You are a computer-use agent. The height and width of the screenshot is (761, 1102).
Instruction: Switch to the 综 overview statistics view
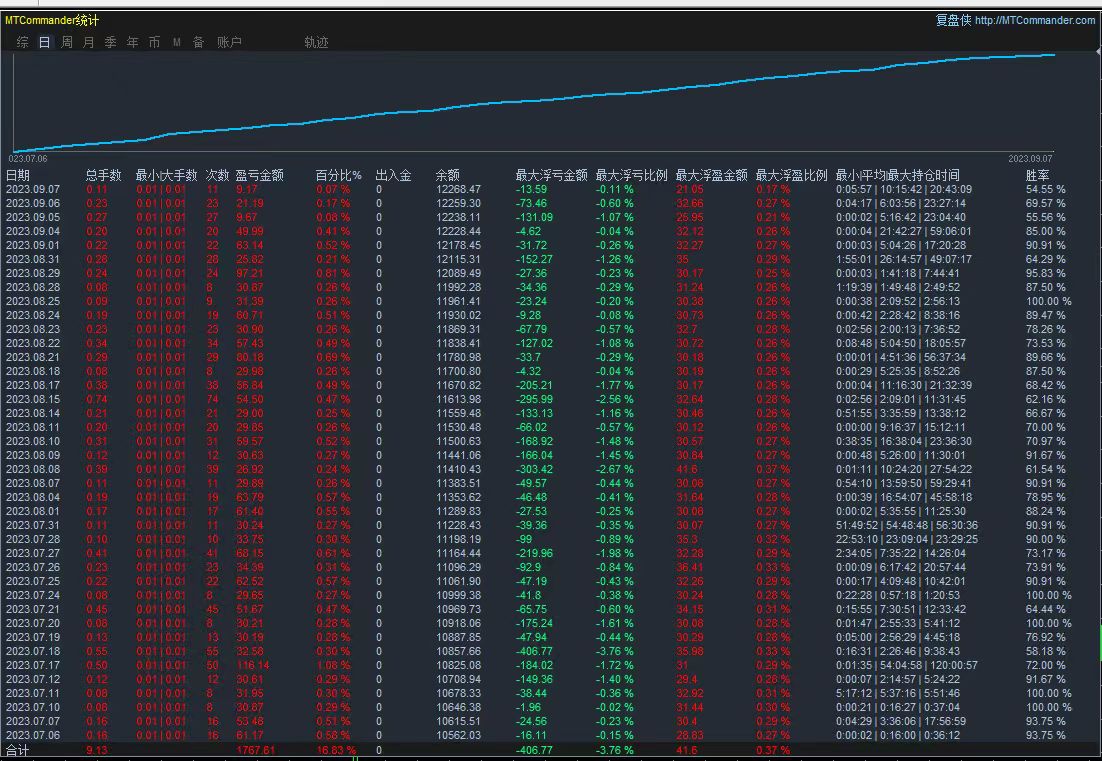[x=22, y=42]
